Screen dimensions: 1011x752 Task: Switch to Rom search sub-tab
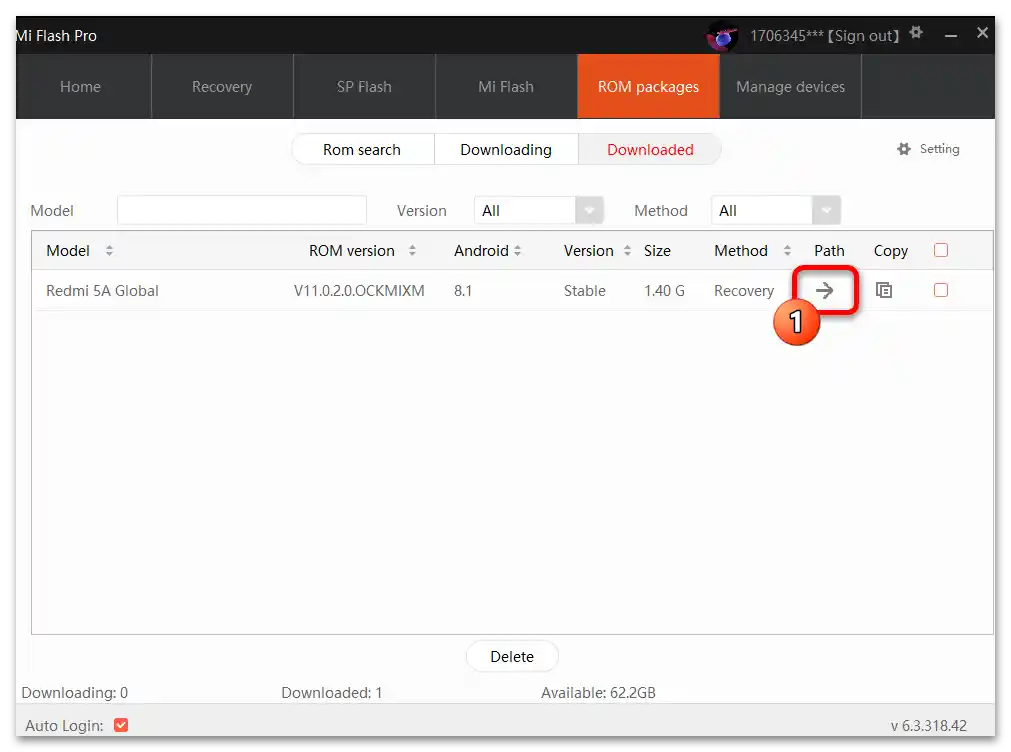[362, 150]
